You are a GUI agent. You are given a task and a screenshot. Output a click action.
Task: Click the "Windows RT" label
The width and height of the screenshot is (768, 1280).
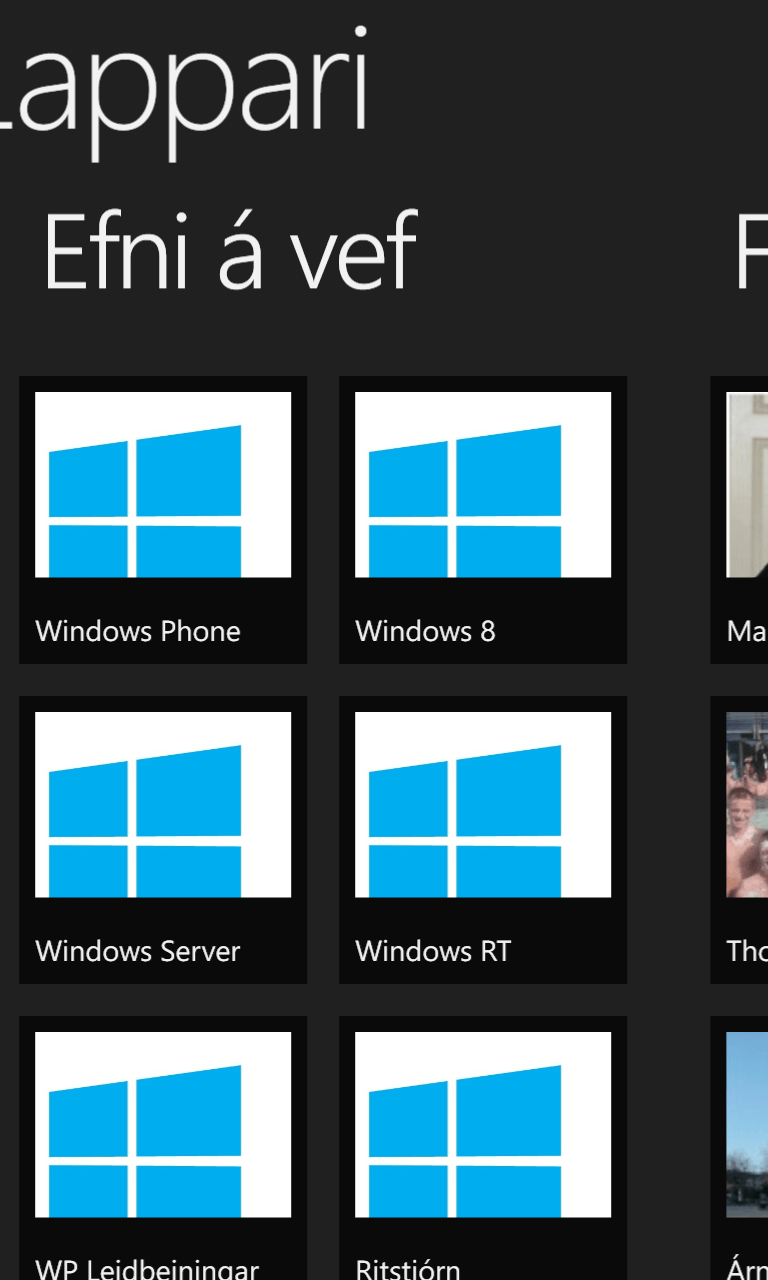click(433, 951)
